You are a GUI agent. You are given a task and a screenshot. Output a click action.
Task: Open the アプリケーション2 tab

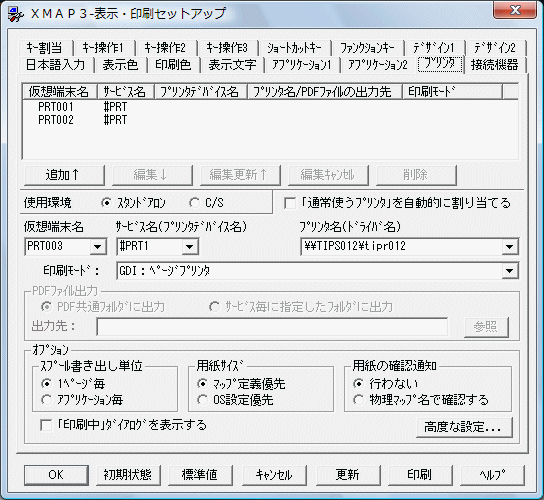378,65
